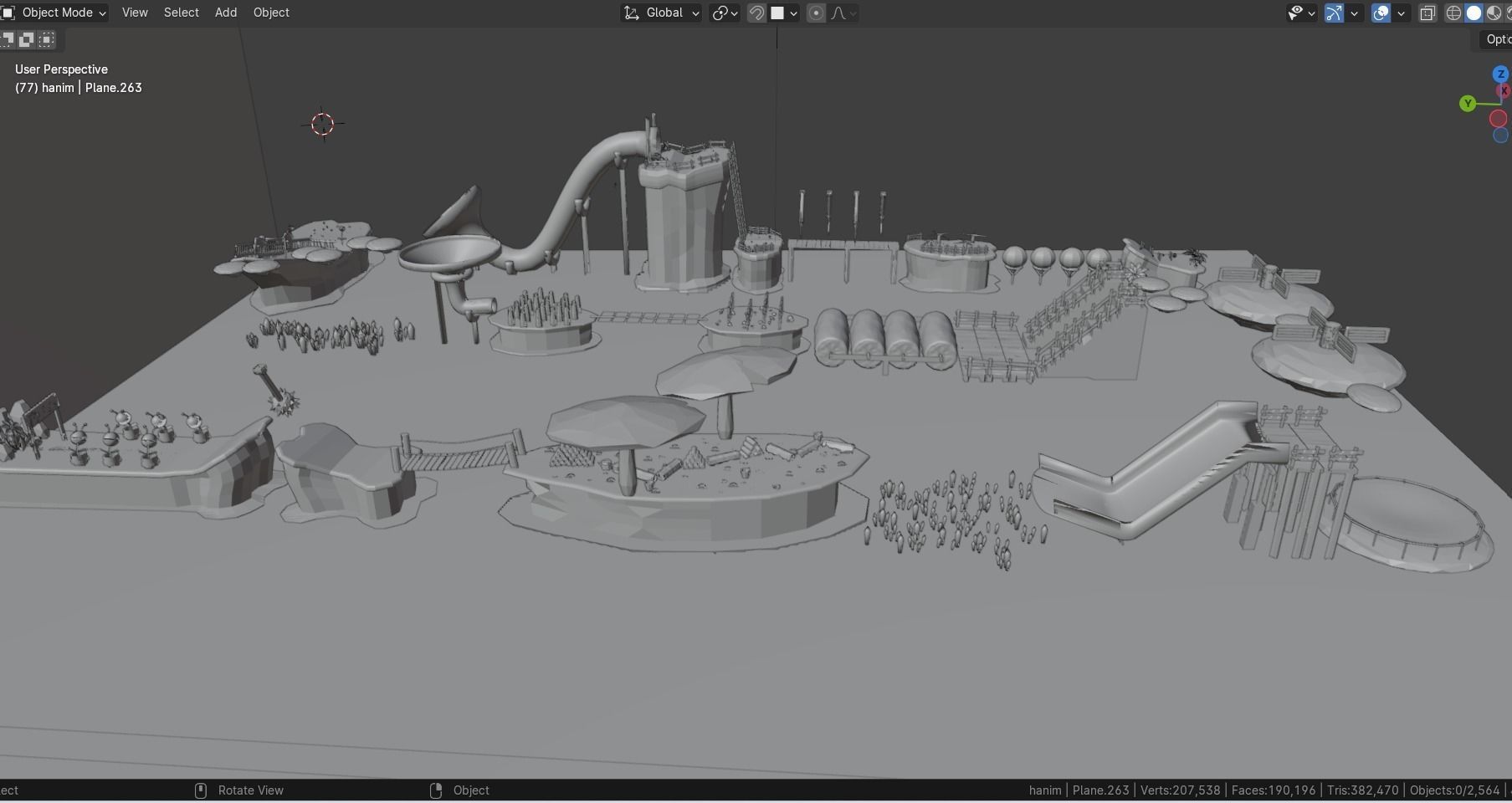The image size is (1512, 803).
Task: Click 'Faces:190,196' in status bar
Action: pos(1274,790)
